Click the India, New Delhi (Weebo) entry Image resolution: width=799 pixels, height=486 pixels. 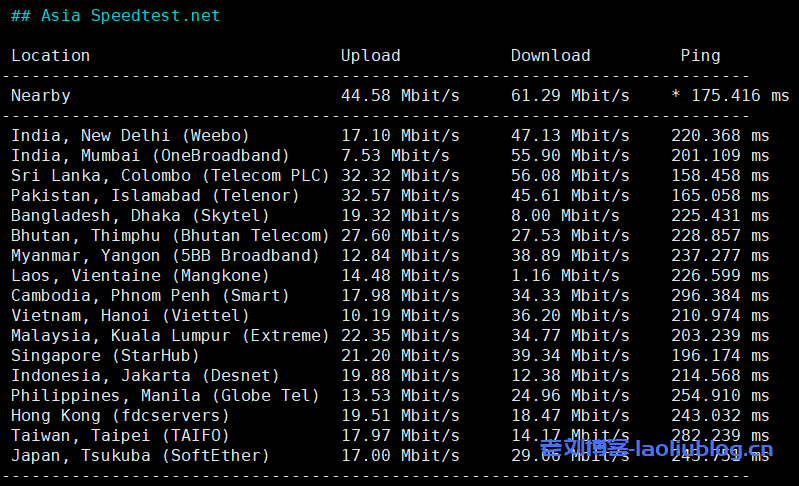pyautogui.click(x=130, y=136)
